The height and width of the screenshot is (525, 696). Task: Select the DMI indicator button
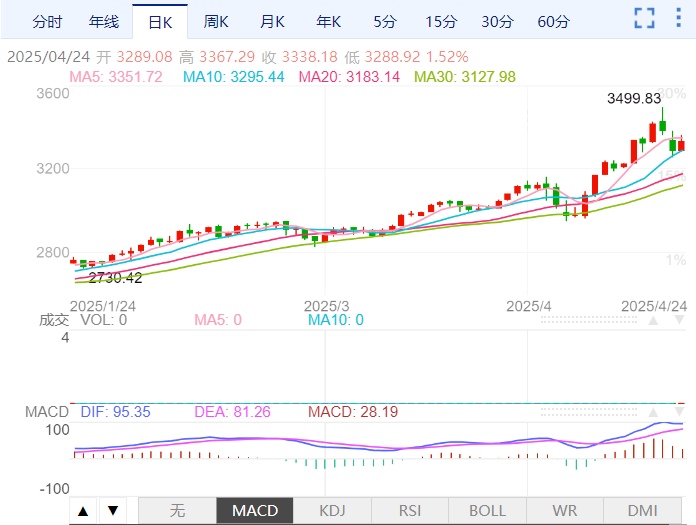(x=642, y=510)
